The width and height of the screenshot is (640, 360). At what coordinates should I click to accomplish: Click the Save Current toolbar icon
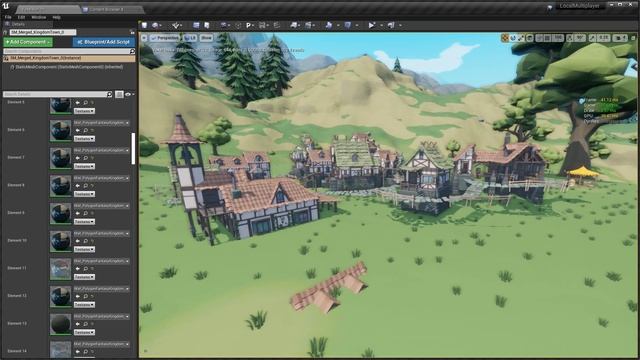[x=144, y=25]
